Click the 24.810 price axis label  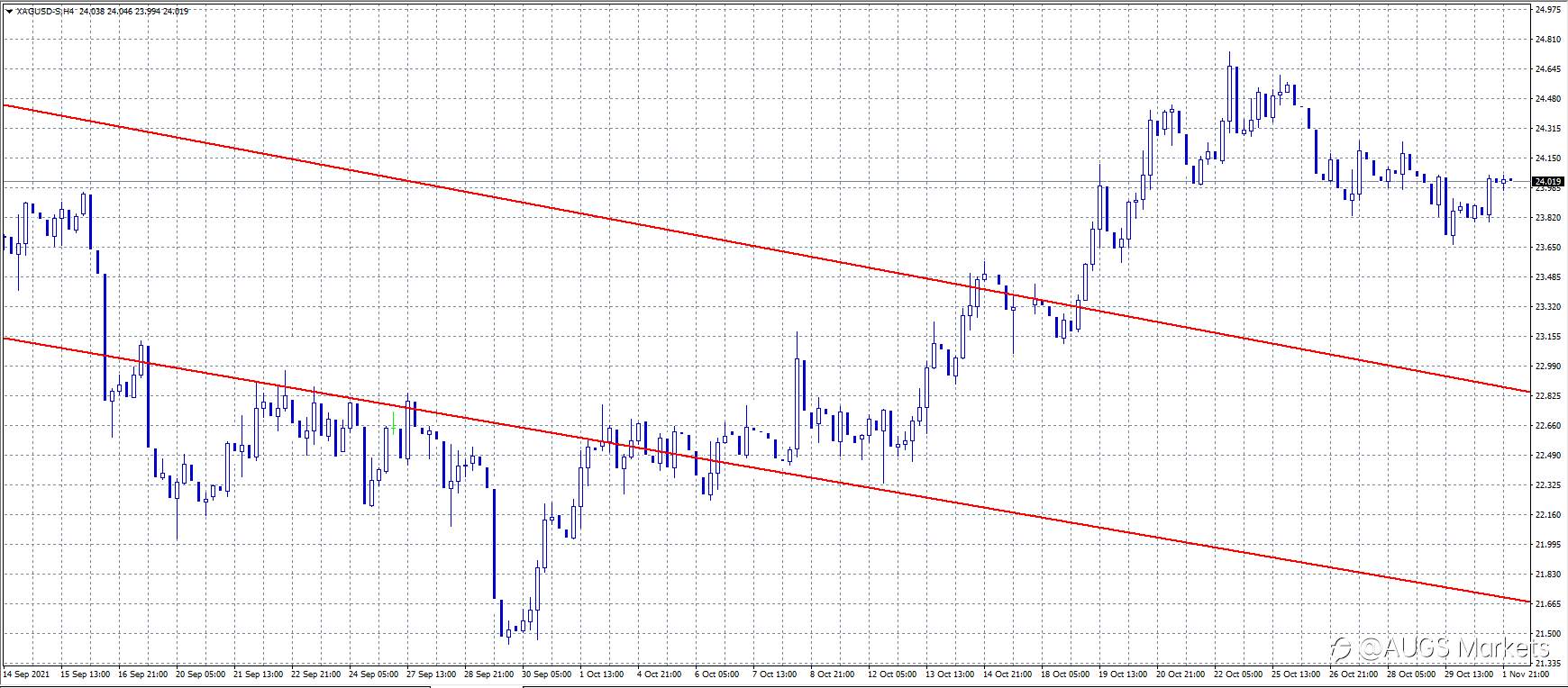click(x=1548, y=40)
